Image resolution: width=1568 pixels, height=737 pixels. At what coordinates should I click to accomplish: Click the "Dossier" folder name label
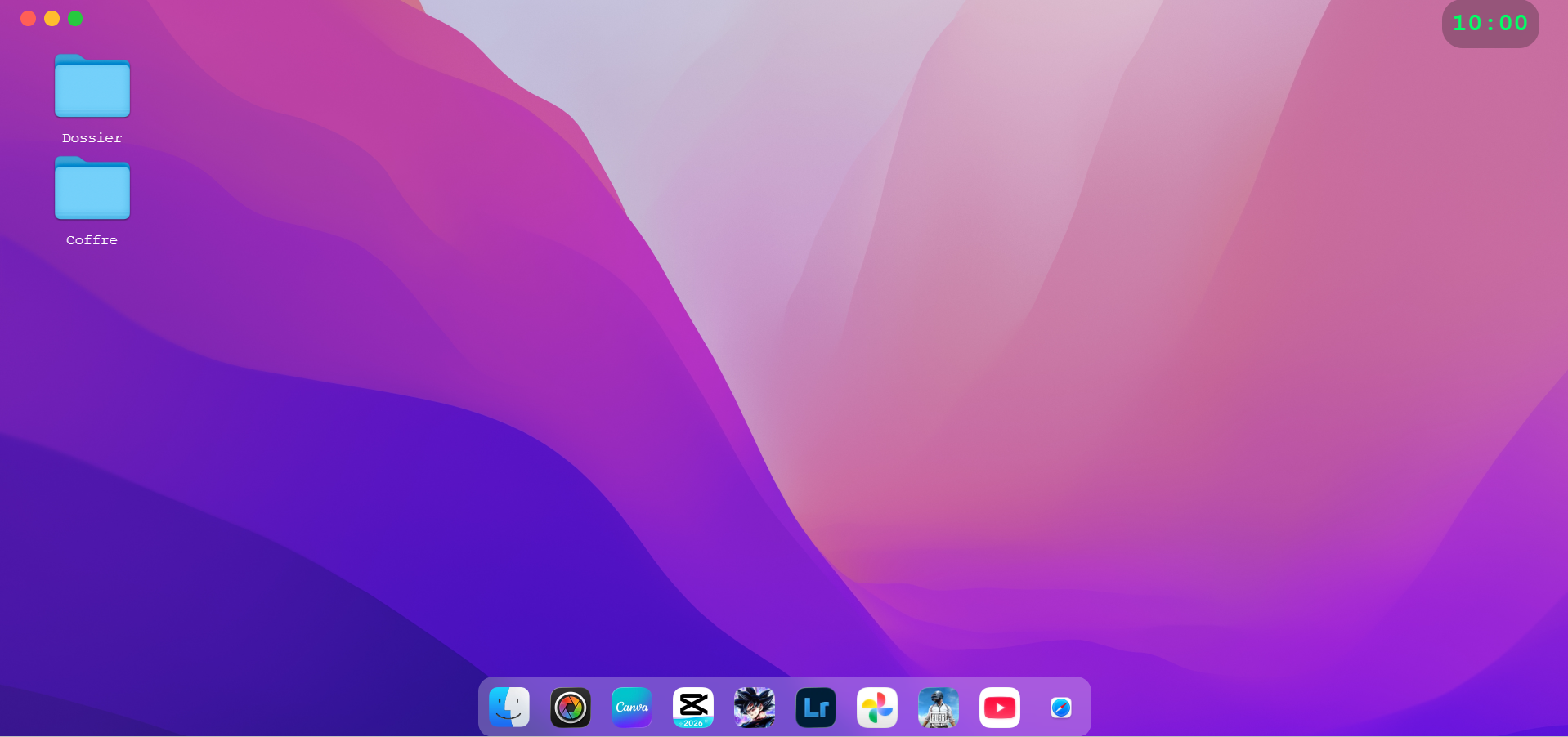click(92, 138)
